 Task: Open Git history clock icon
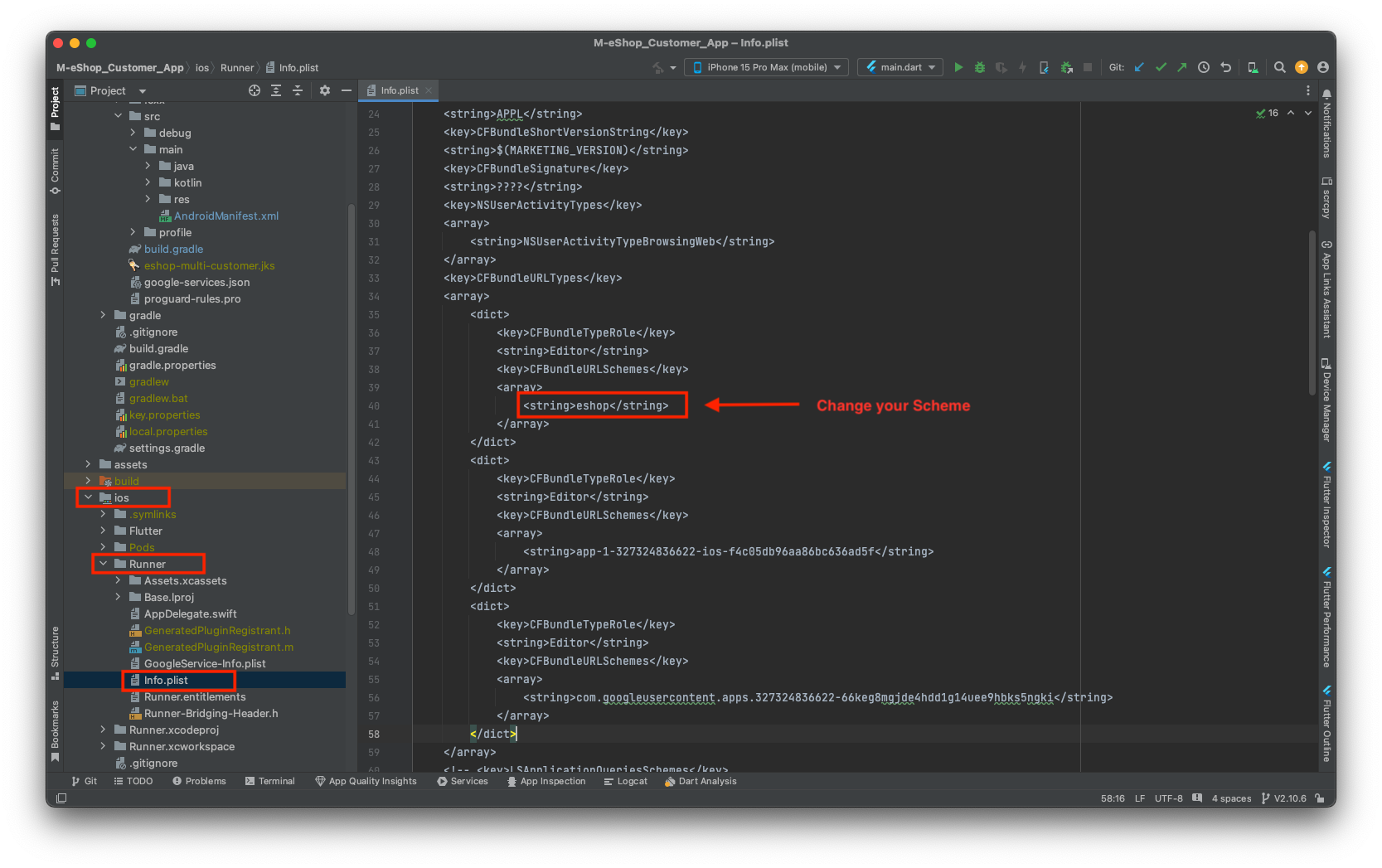point(1204,67)
